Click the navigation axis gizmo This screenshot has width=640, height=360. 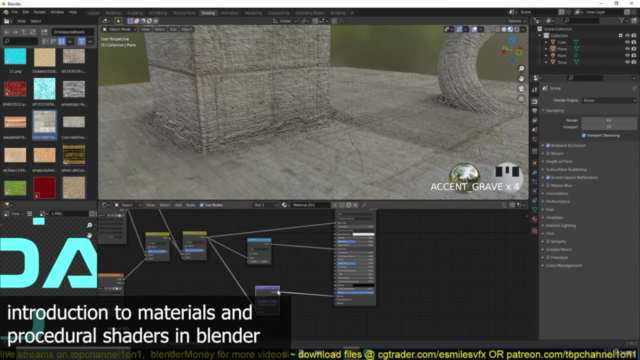click(512, 51)
